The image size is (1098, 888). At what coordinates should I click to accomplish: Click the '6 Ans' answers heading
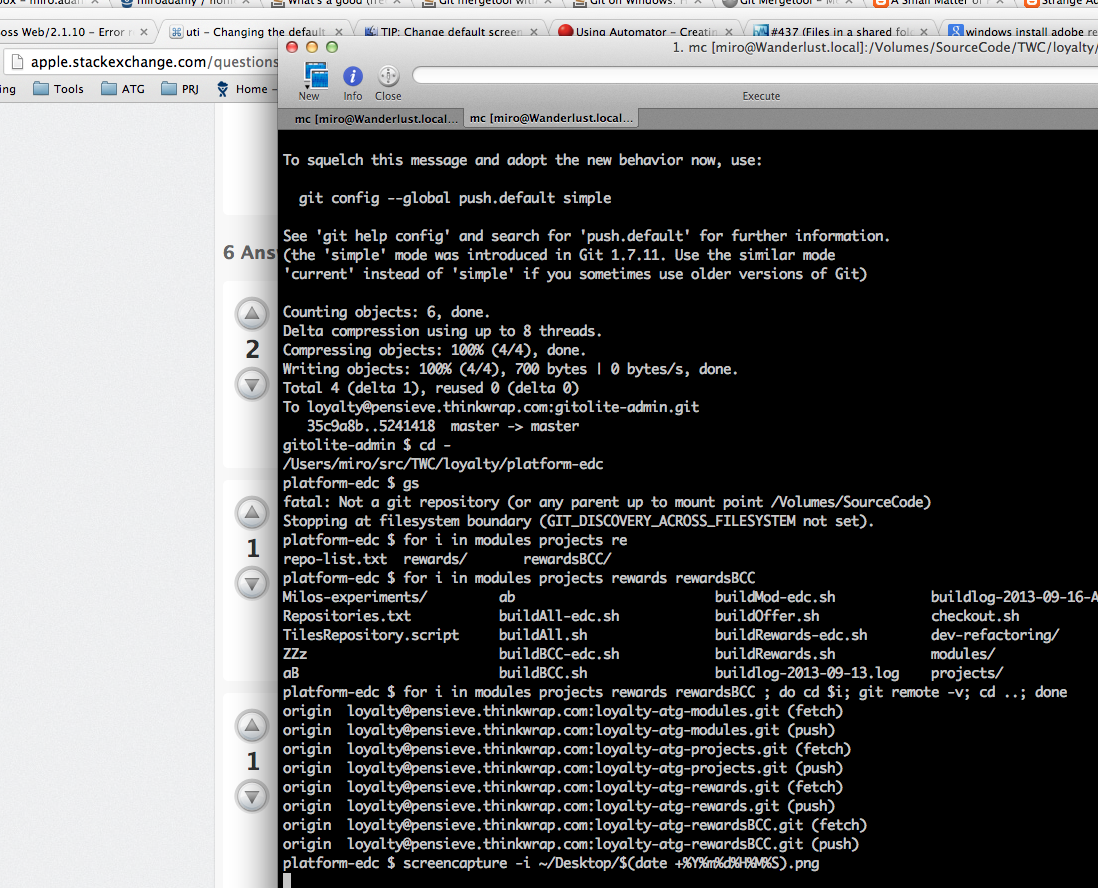249,252
